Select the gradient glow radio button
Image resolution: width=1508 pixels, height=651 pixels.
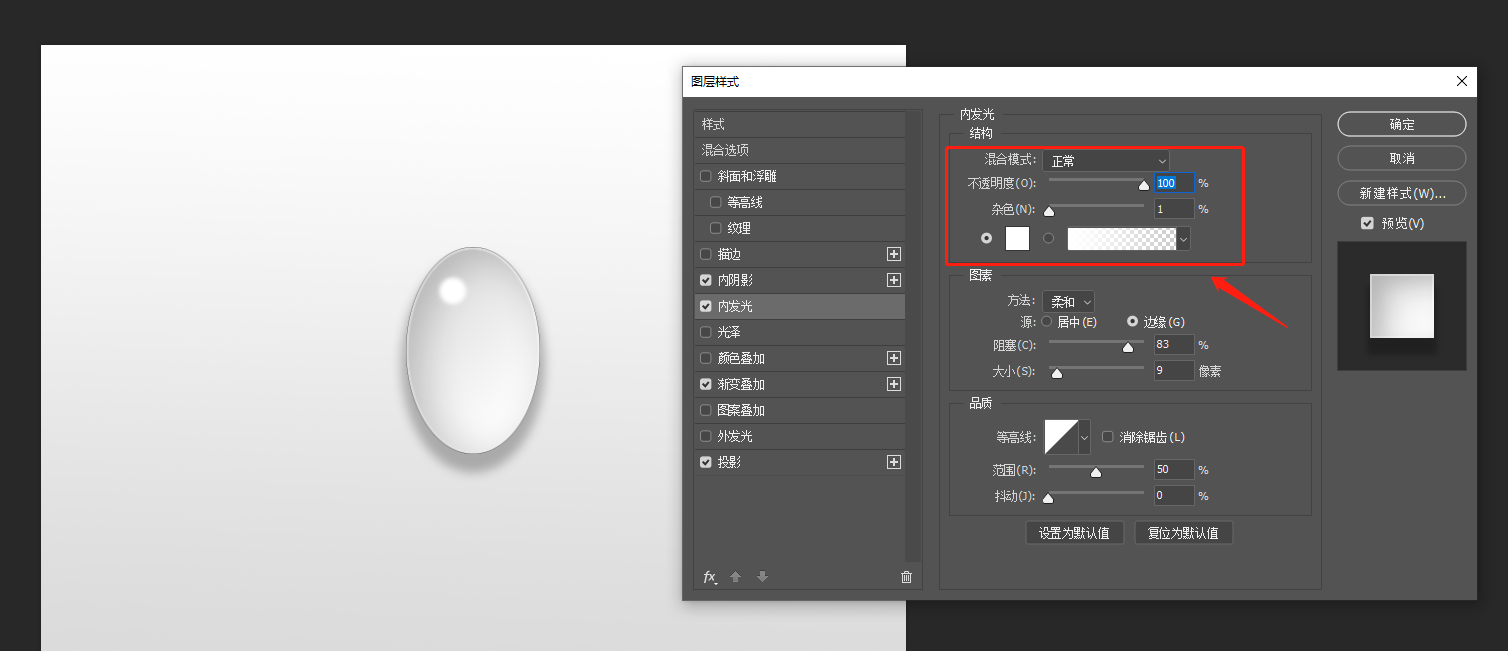coord(1049,238)
